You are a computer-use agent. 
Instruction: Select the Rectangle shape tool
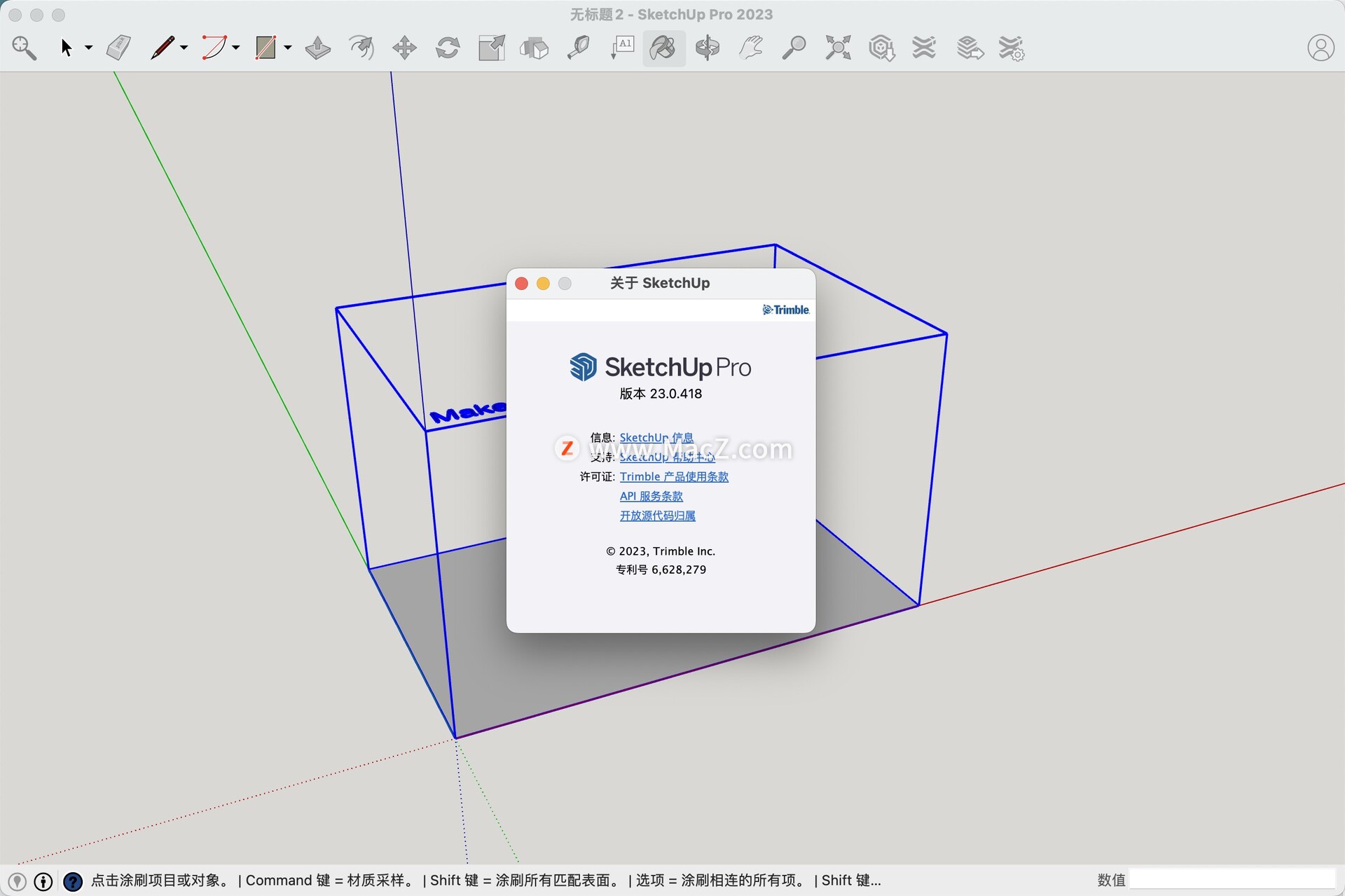point(265,48)
